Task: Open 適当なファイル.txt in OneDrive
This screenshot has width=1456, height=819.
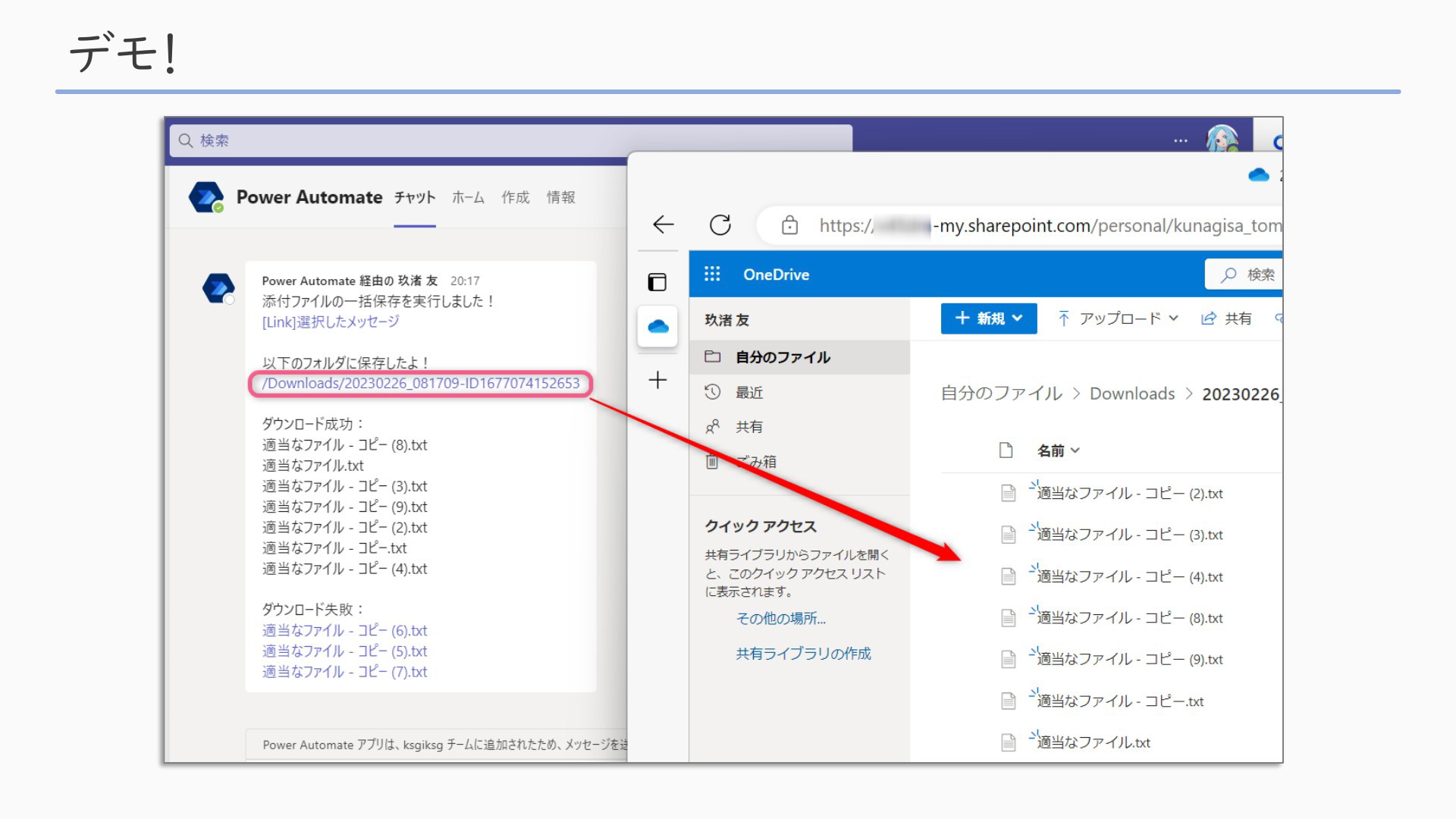Action: point(1094,742)
